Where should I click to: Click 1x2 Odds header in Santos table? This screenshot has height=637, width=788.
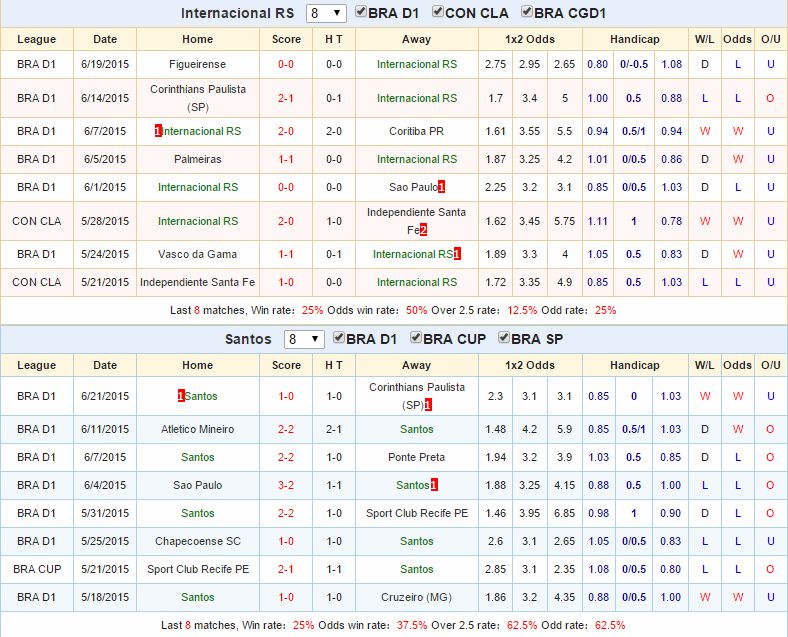pyautogui.click(x=530, y=365)
